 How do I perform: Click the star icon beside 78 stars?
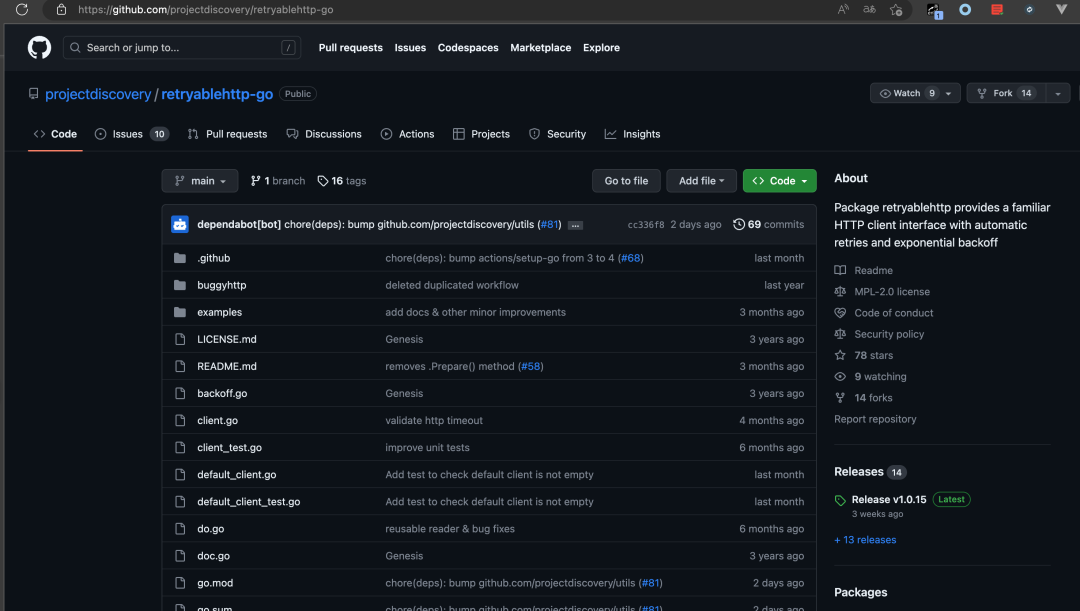click(x=840, y=355)
